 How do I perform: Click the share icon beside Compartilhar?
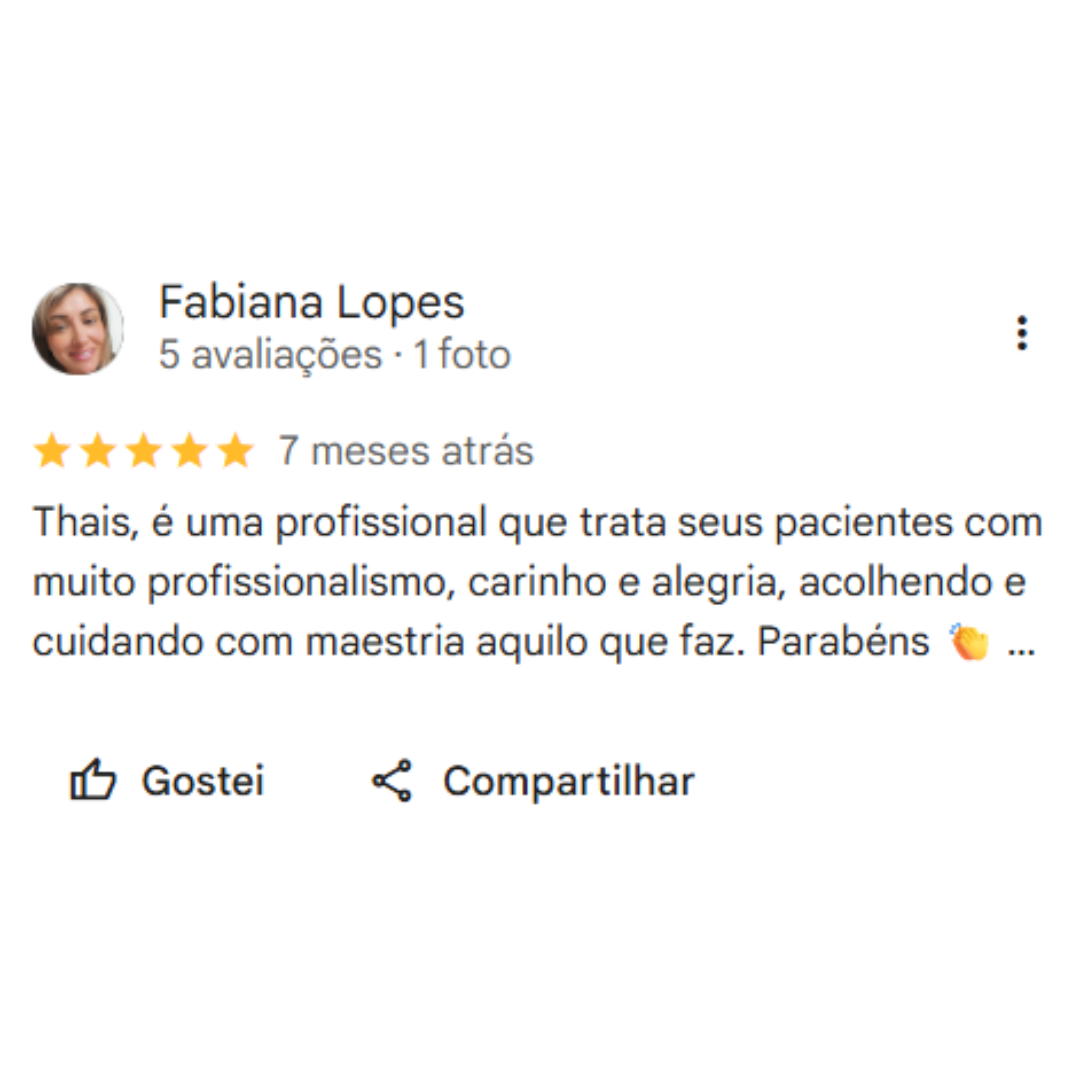pos(392,781)
